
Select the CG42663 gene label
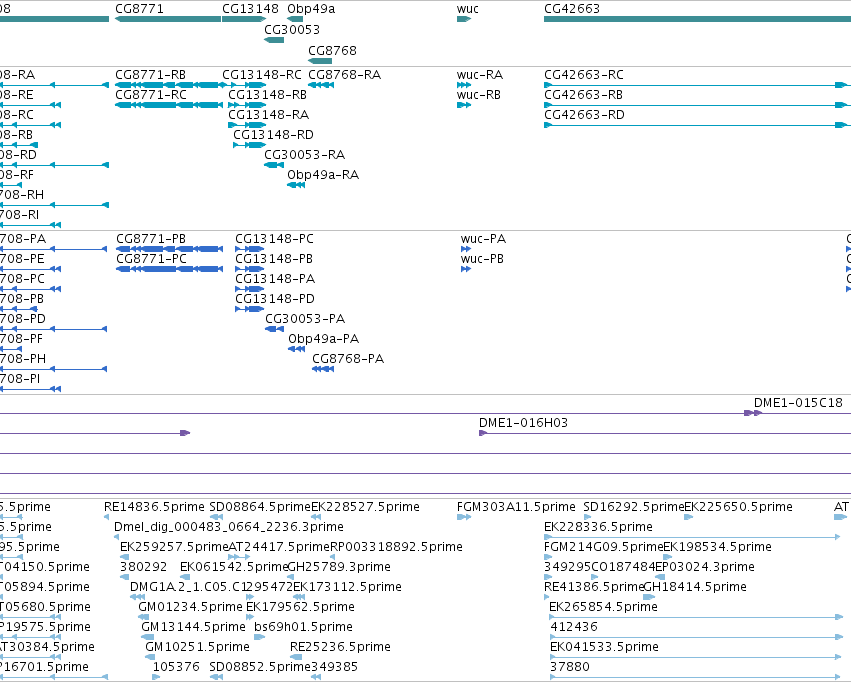click(x=571, y=9)
